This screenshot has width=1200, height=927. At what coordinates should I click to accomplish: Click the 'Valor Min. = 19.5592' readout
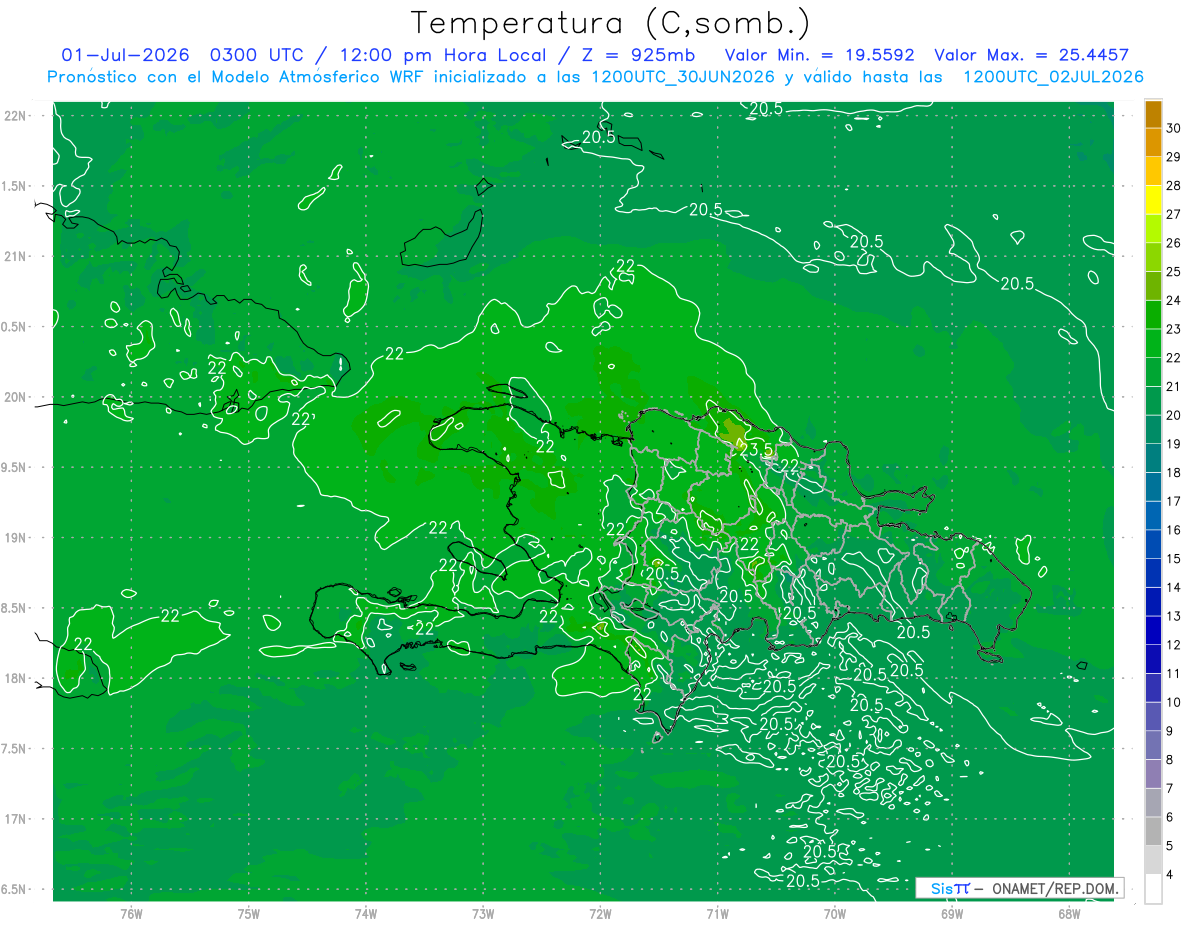pos(819,55)
